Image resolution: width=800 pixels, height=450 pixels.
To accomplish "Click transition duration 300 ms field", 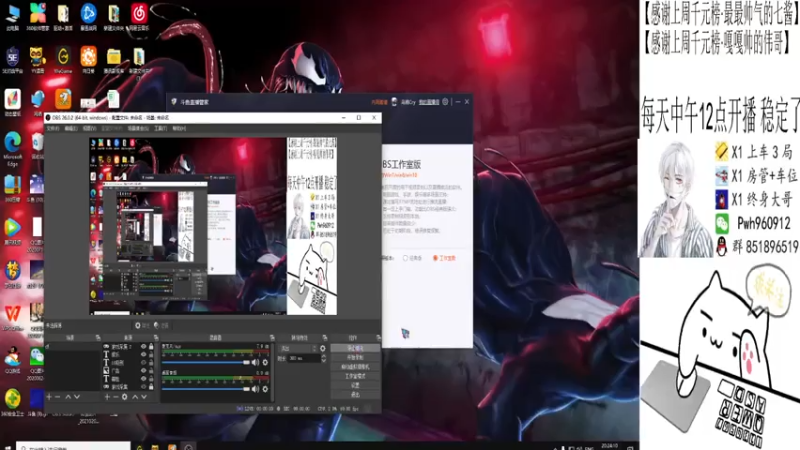I will (x=304, y=359).
